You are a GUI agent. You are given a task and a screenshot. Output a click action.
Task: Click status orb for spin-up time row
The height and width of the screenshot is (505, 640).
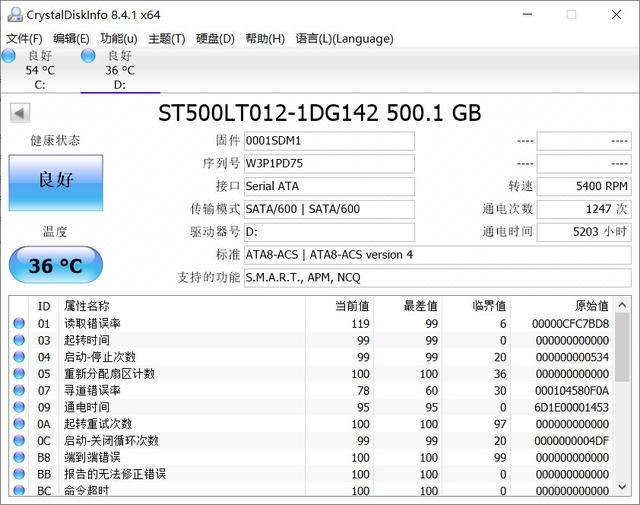[x=19, y=341]
